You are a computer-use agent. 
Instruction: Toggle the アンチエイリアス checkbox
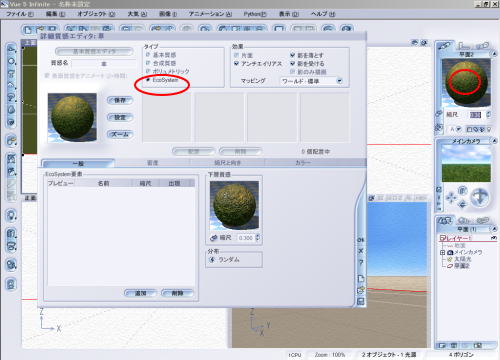point(236,63)
